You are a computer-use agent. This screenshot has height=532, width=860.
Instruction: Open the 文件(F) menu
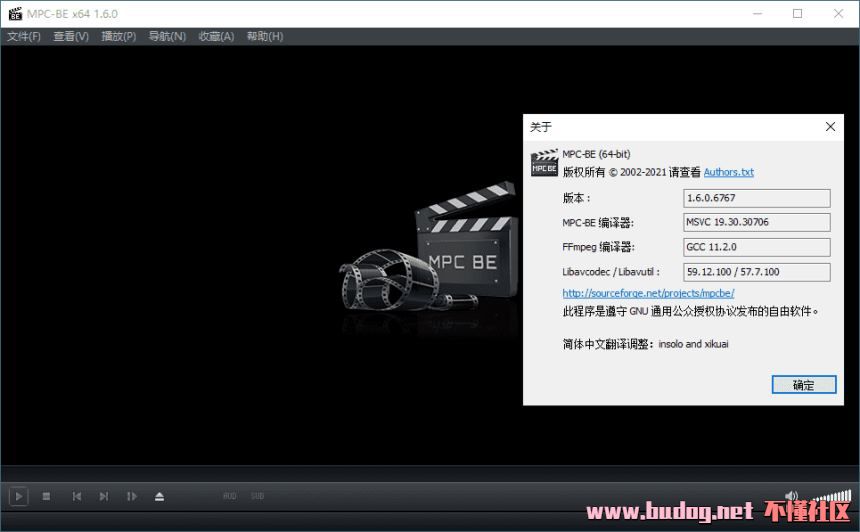(24, 36)
